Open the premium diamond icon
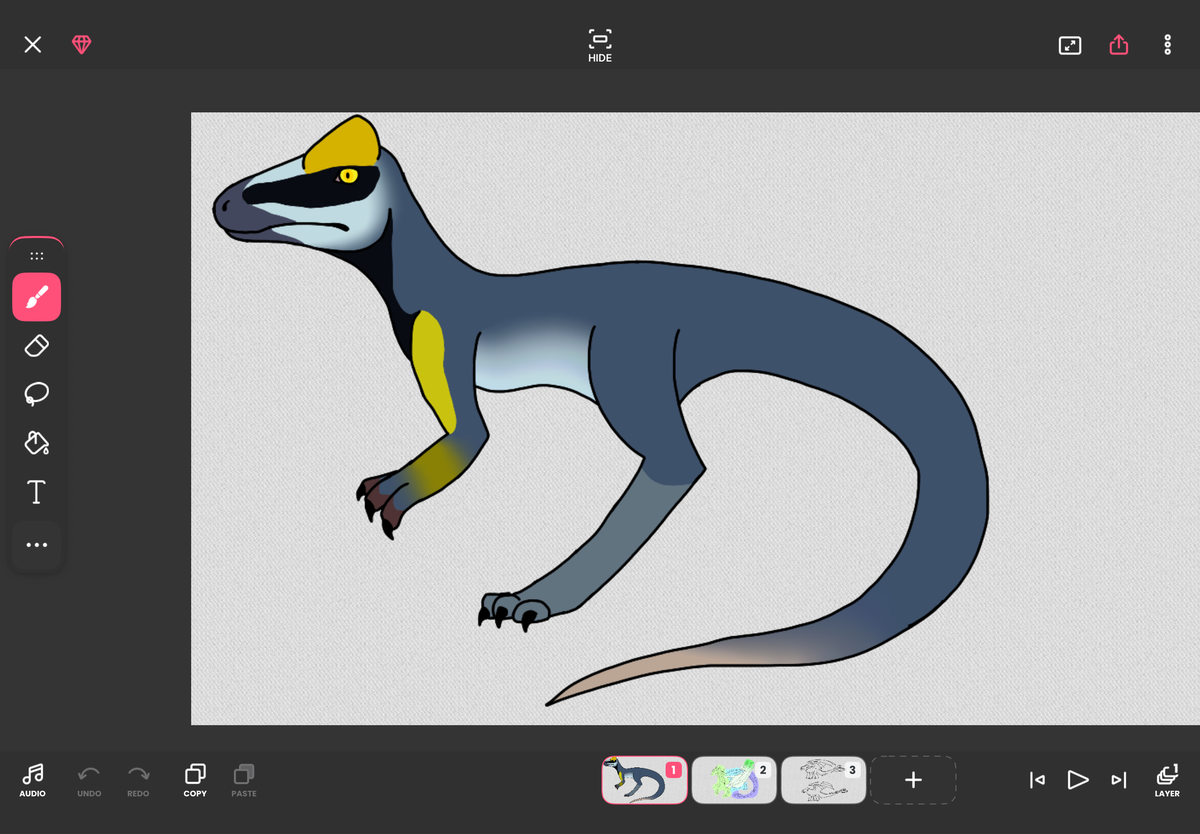 point(82,45)
